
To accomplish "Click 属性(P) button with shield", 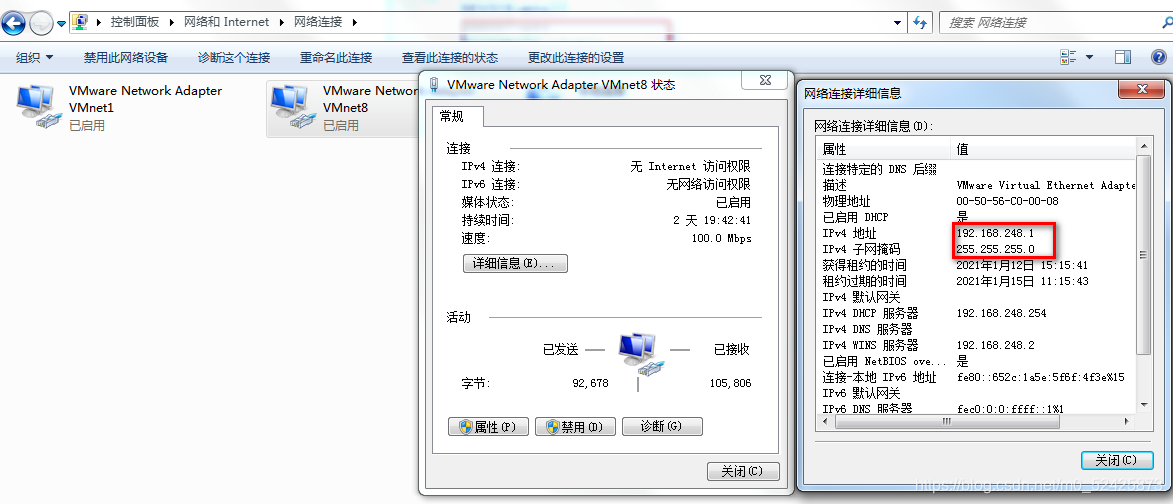I will (x=488, y=427).
